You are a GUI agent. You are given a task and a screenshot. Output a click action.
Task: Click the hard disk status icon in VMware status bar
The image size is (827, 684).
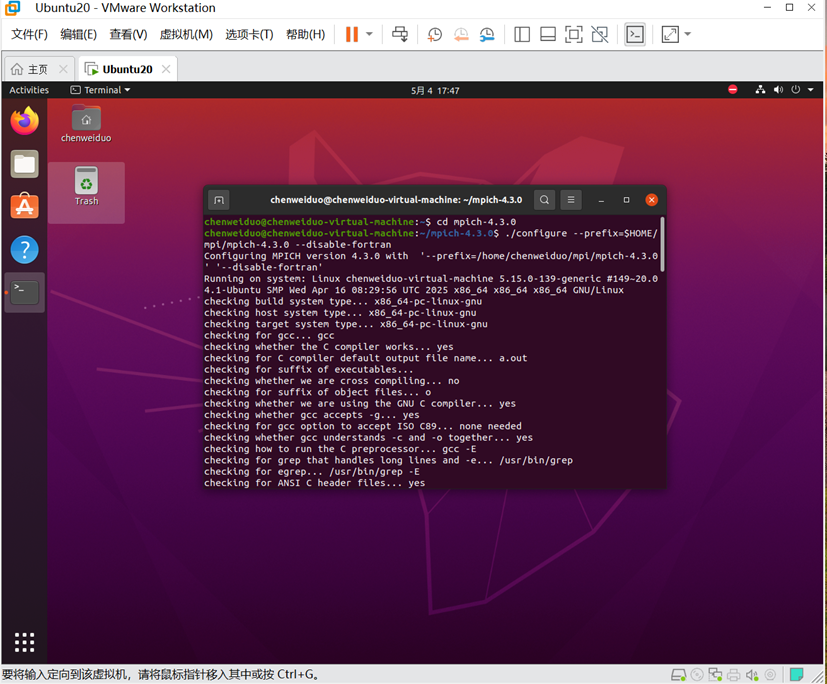(678, 675)
